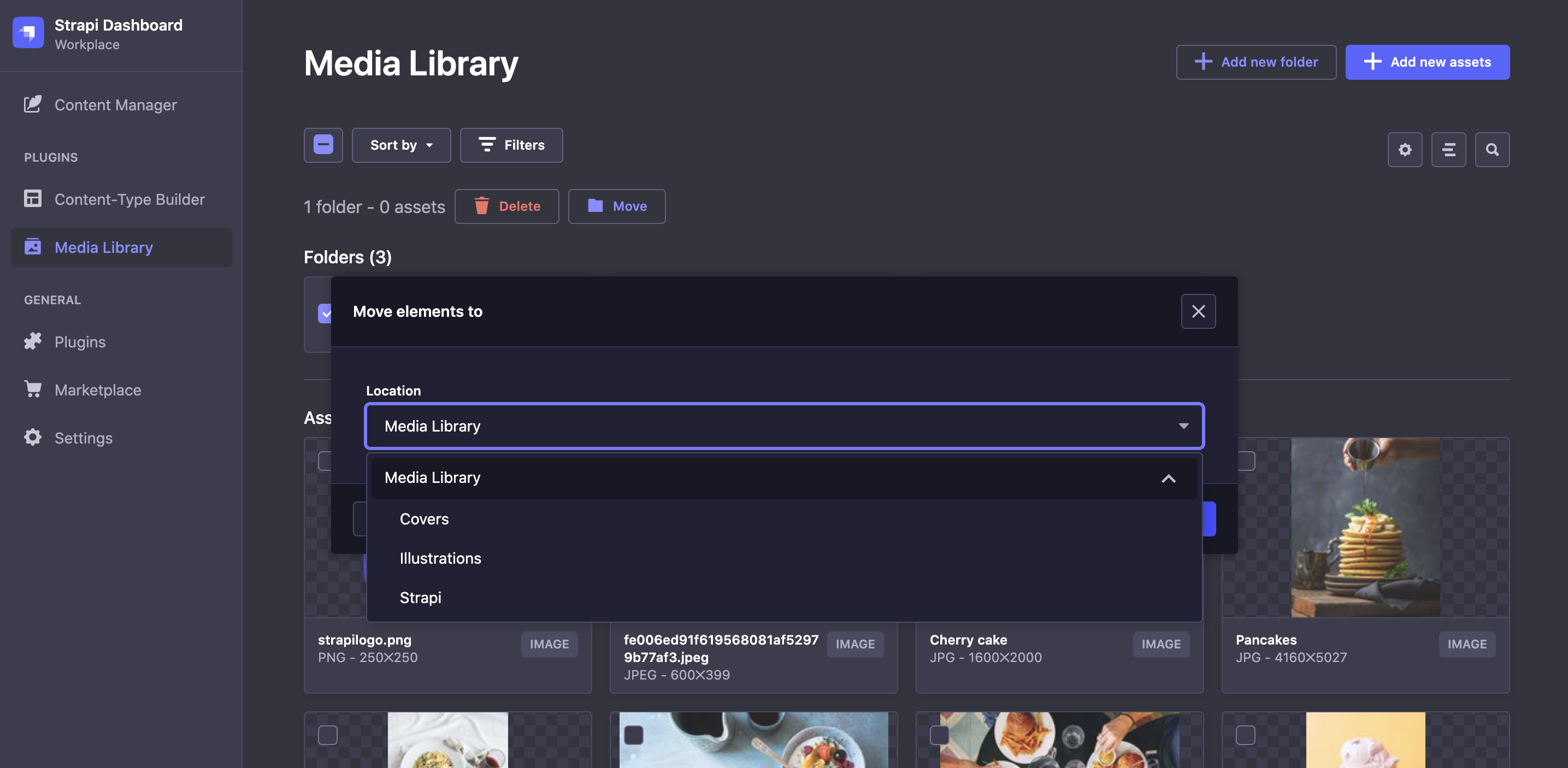Image resolution: width=1568 pixels, height=768 pixels.
Task: Toggle the select-all indeterminate checkbox
Action: [x=323, y=145]
